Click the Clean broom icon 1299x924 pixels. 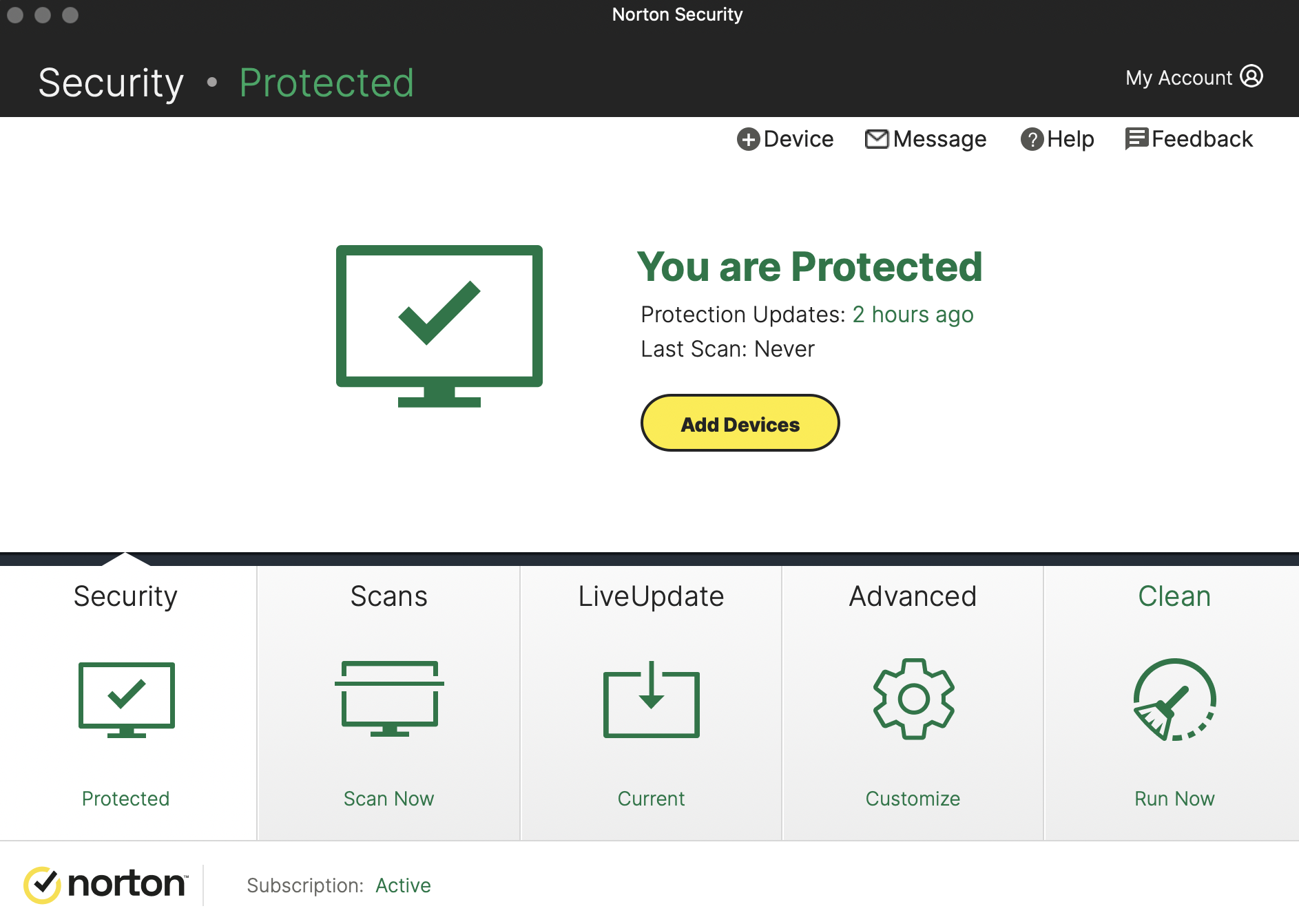[x=1175, y=700]
